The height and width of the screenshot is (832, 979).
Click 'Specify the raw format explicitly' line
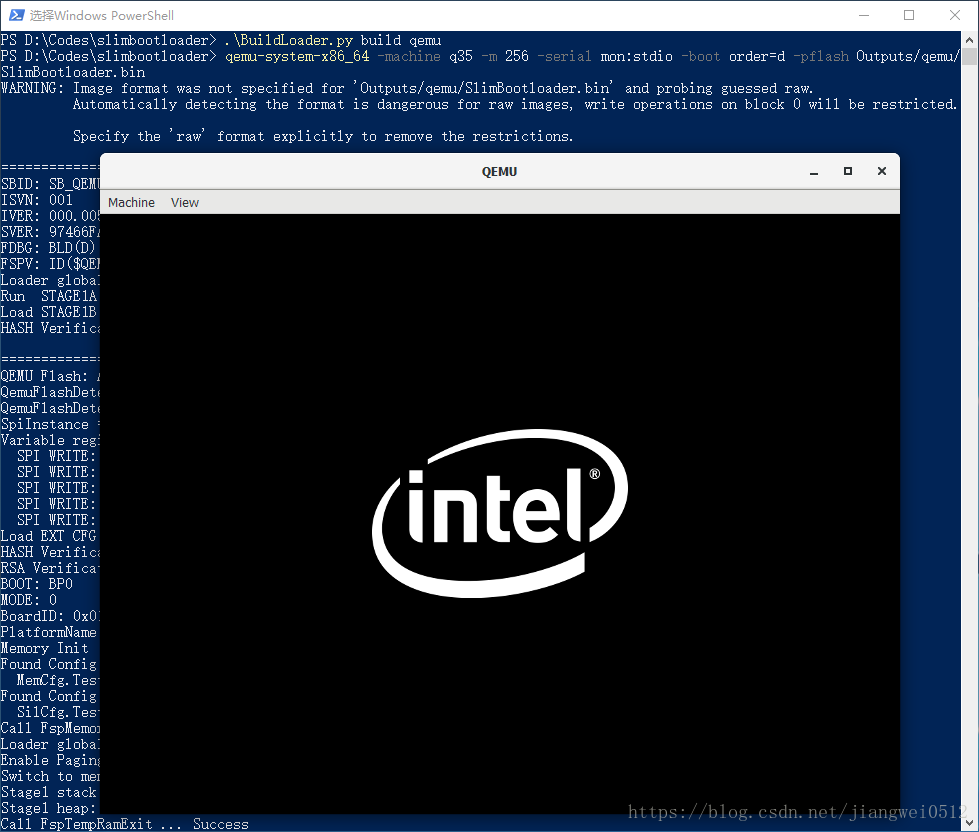click(x=323, y=137)
